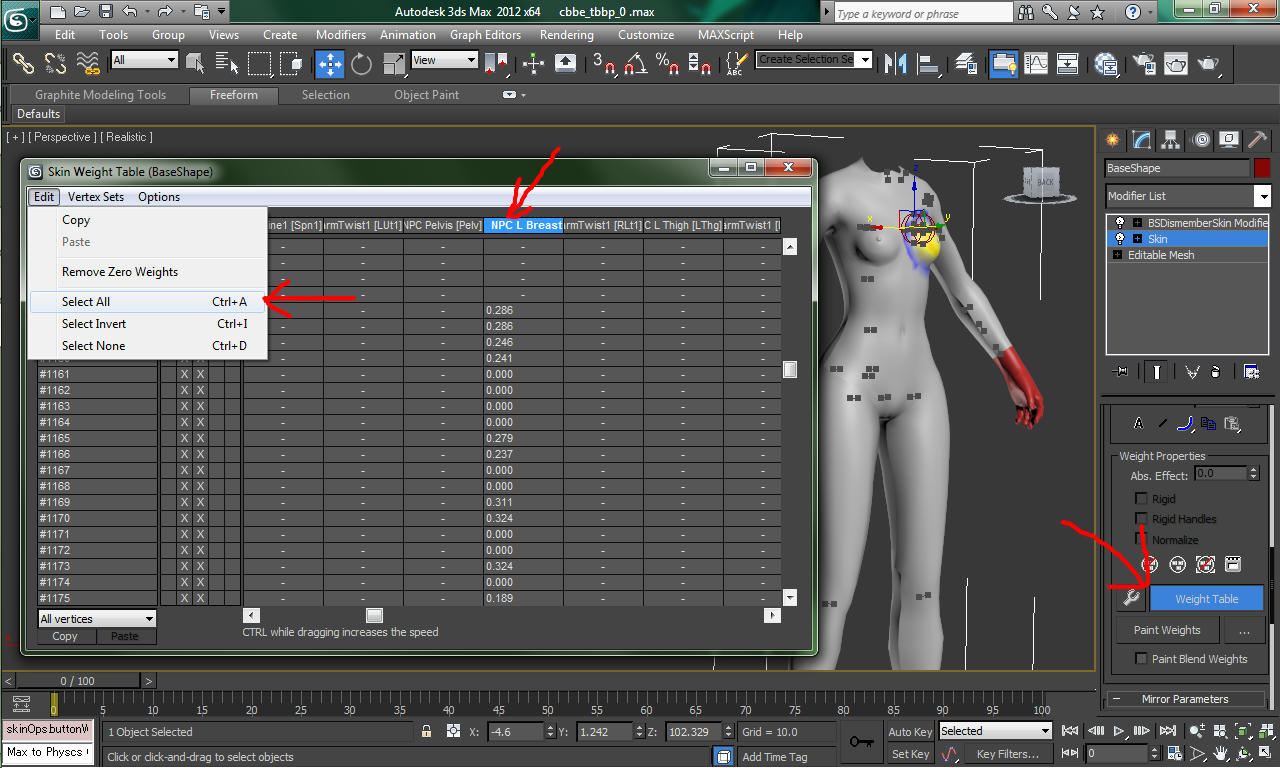
Task: Toggle the Show End Result icon
Action: (x=1156, y=371)
